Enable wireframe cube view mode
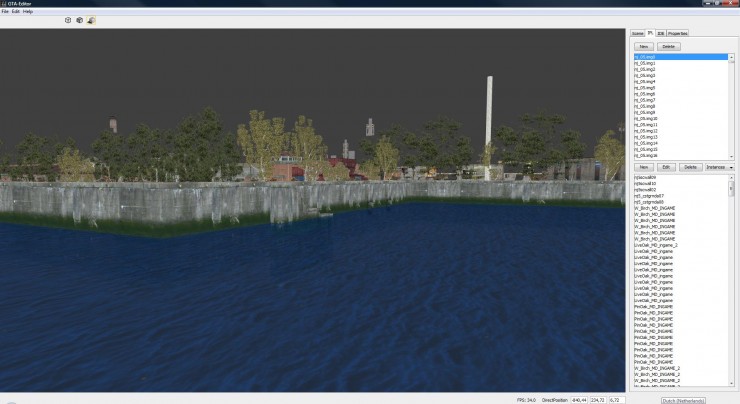 pyautogui.click(x=68, y=20)
